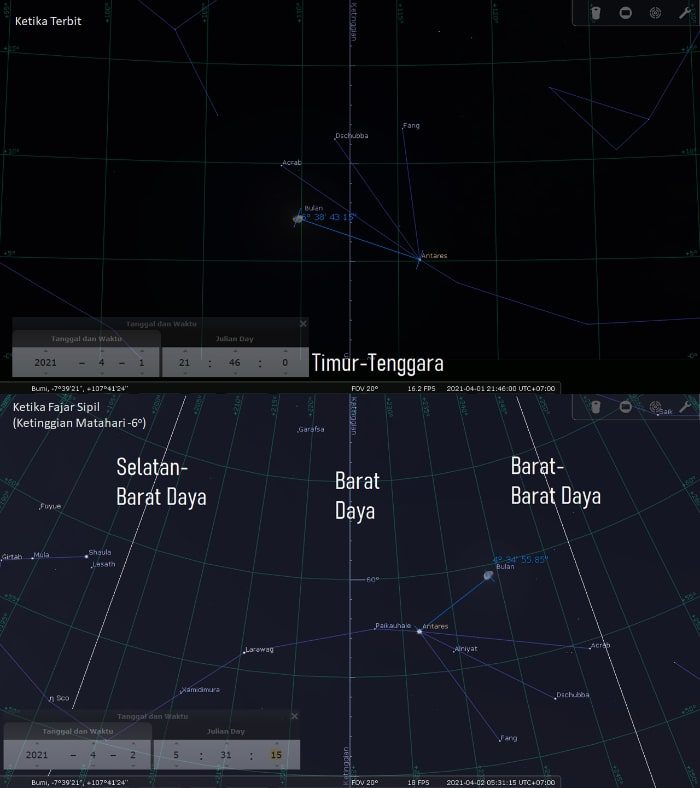Open wrench settings icon in Fajar Sipil view
The height and width of the screenshot is (788, 700).
tap(685, 407)
